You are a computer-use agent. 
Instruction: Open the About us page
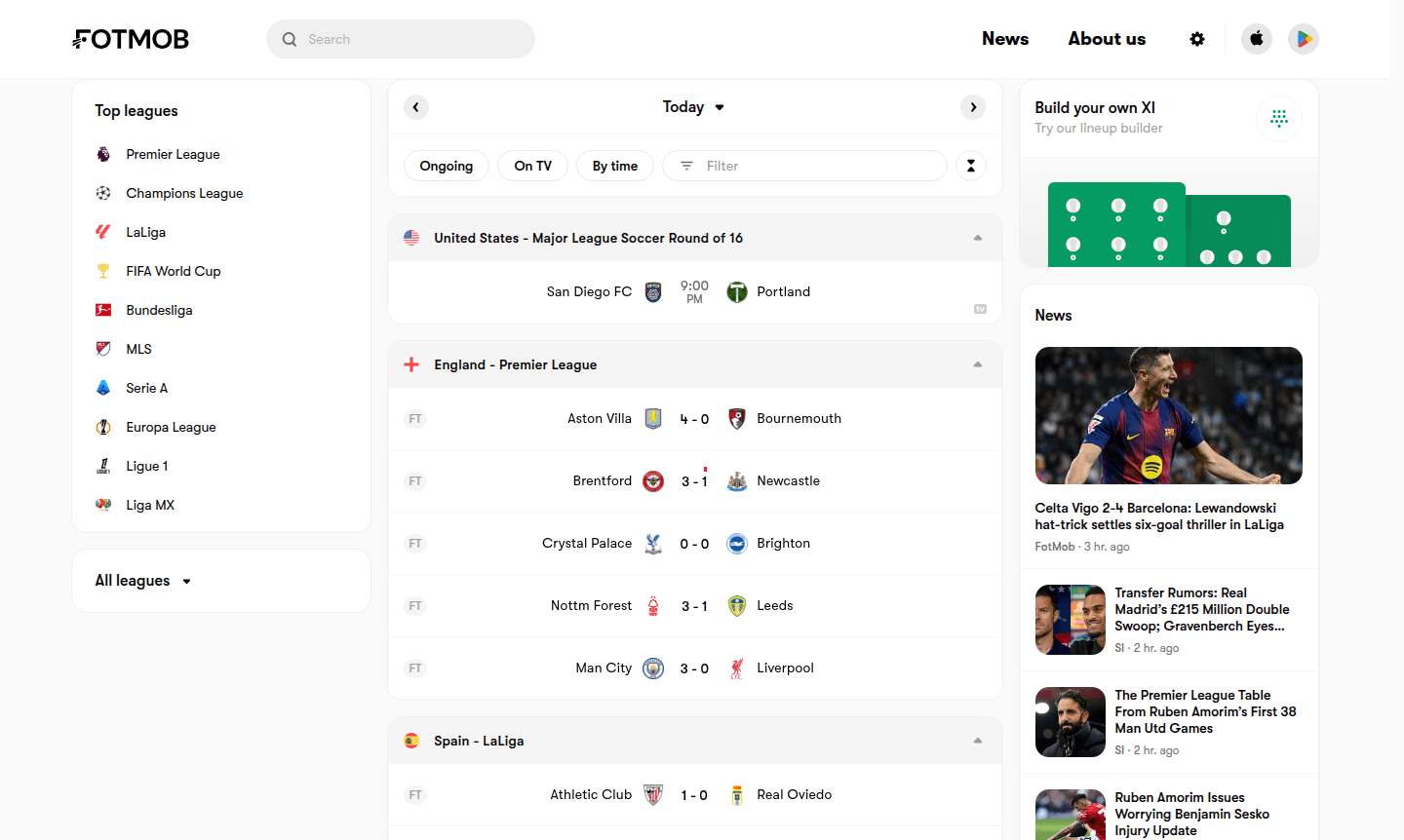pos(1107,39)
